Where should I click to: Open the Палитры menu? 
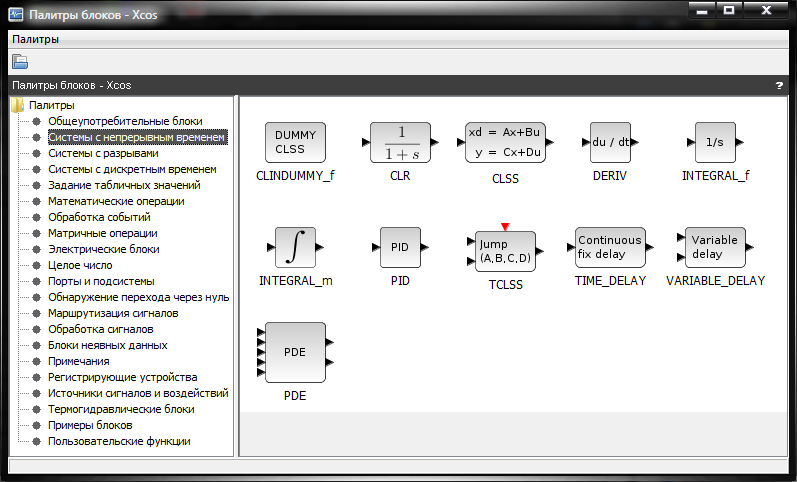coord(36,39)
